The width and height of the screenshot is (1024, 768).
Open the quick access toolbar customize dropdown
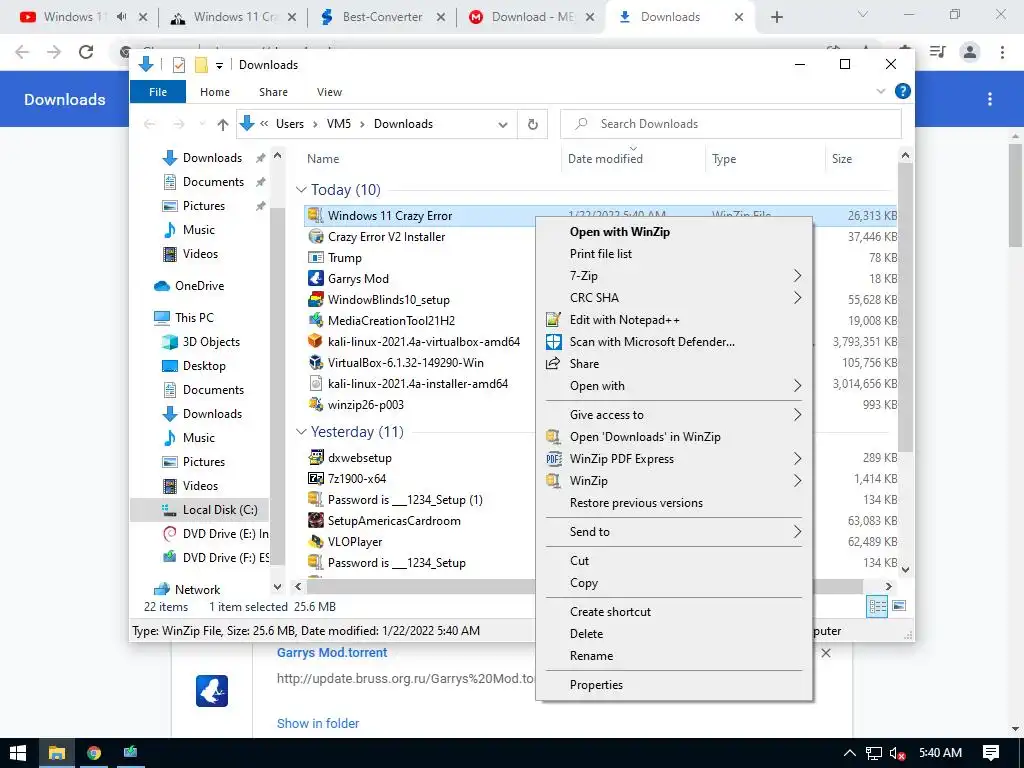pos(219,65)
